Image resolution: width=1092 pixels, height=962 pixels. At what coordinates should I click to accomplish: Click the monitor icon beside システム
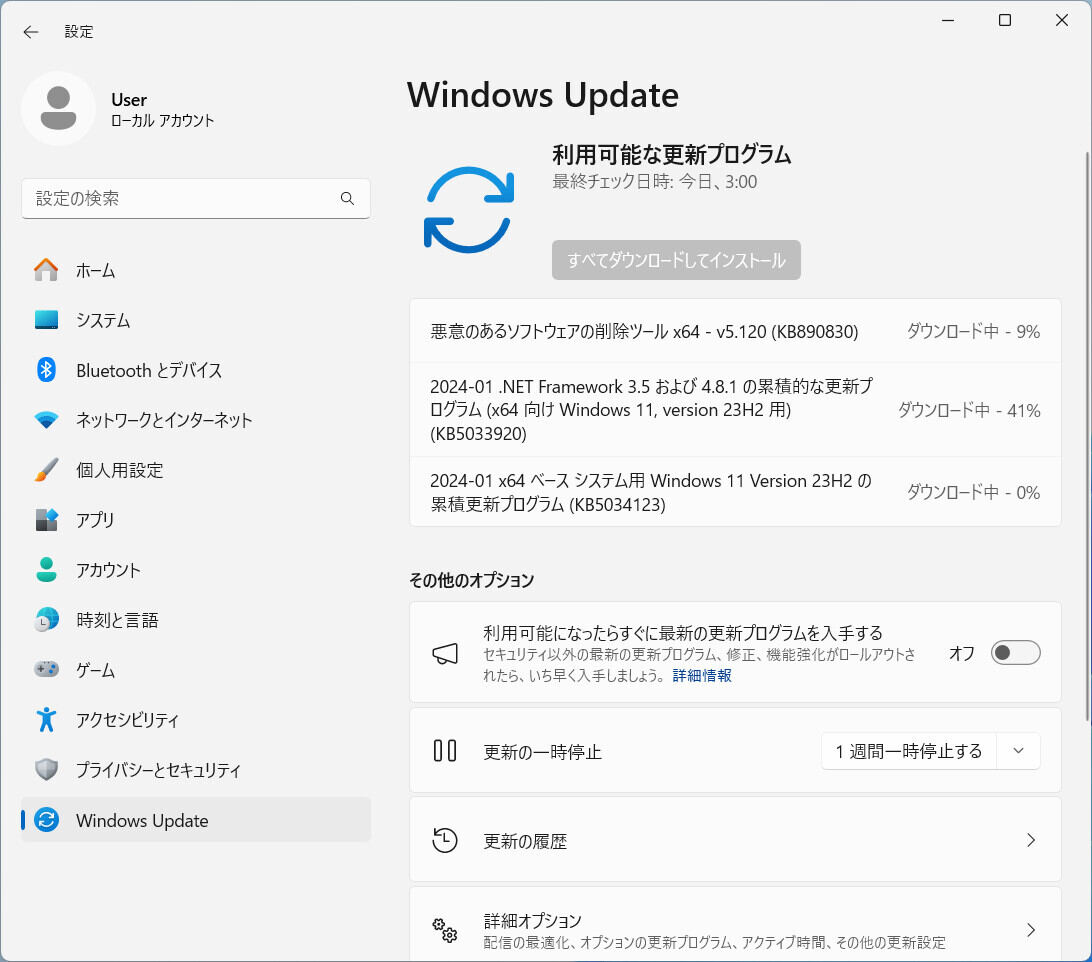[x=46, y=320]
